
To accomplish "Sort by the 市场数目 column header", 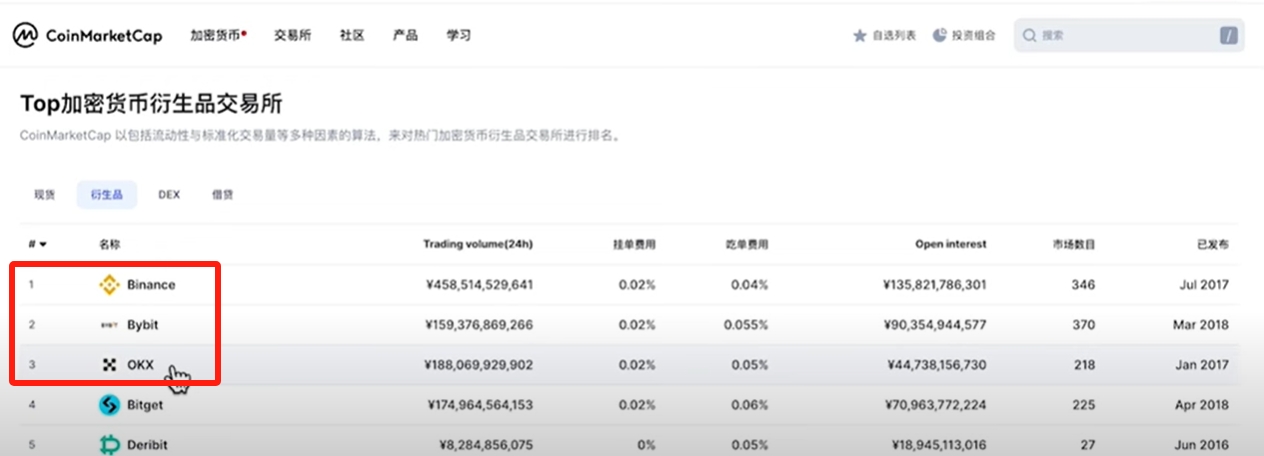I will pos(1074,244).
